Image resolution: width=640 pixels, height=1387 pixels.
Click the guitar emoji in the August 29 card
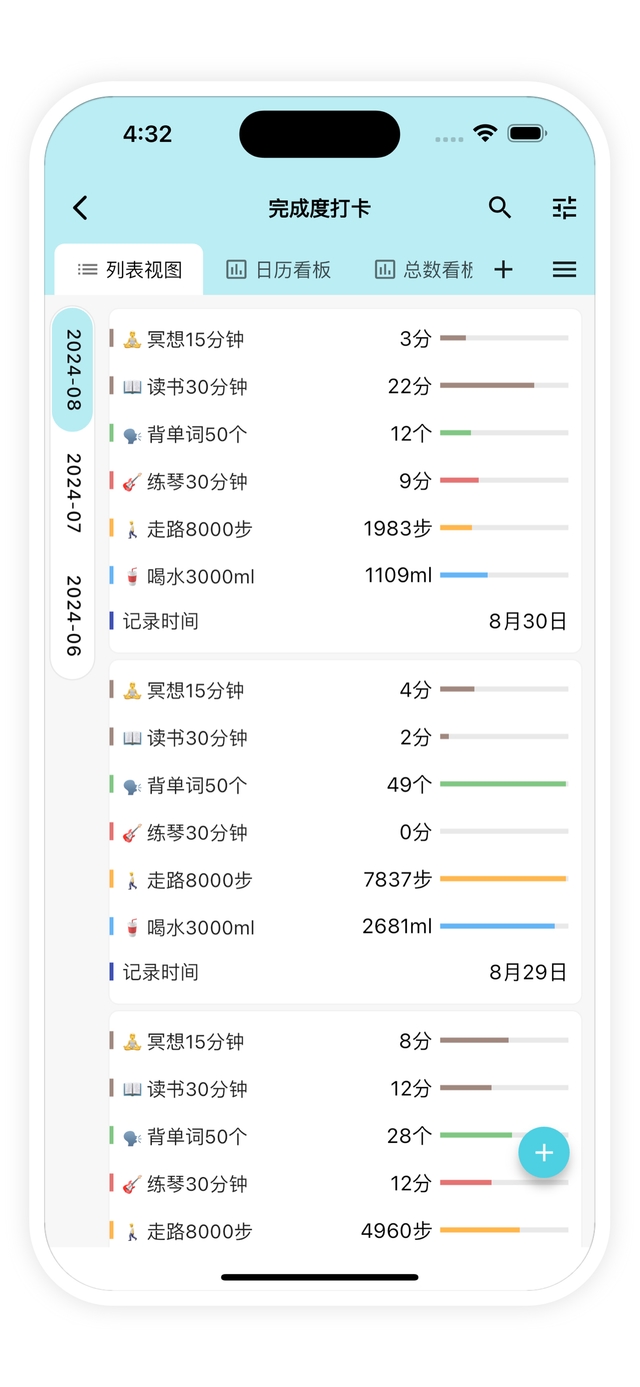132,833
